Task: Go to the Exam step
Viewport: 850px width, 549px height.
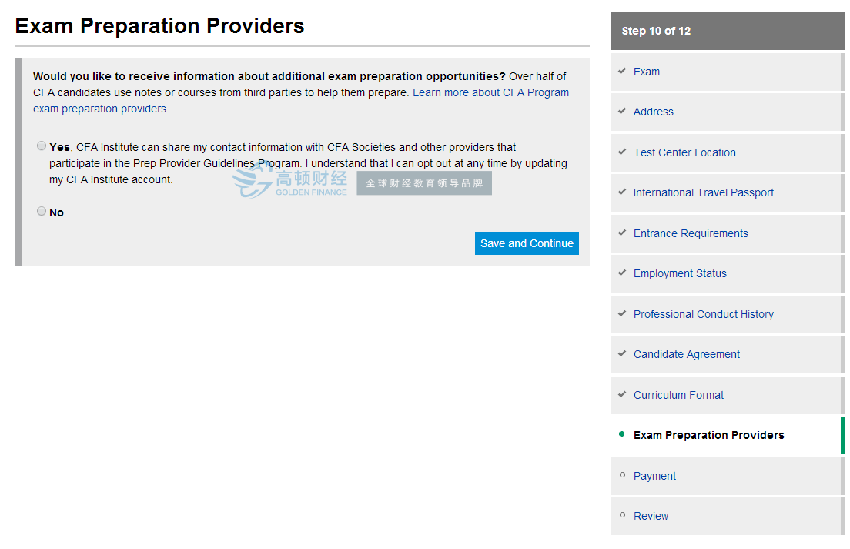Action: pos(646,72)
